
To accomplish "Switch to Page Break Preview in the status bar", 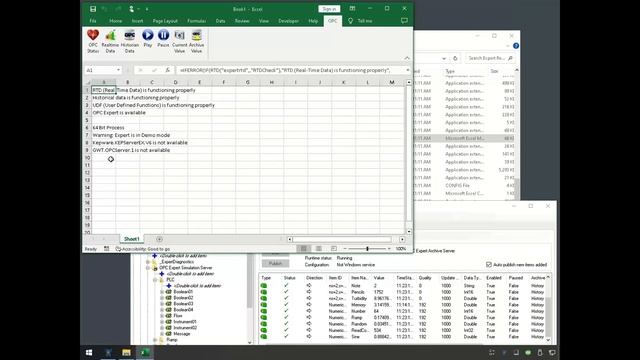I will 333,249.
